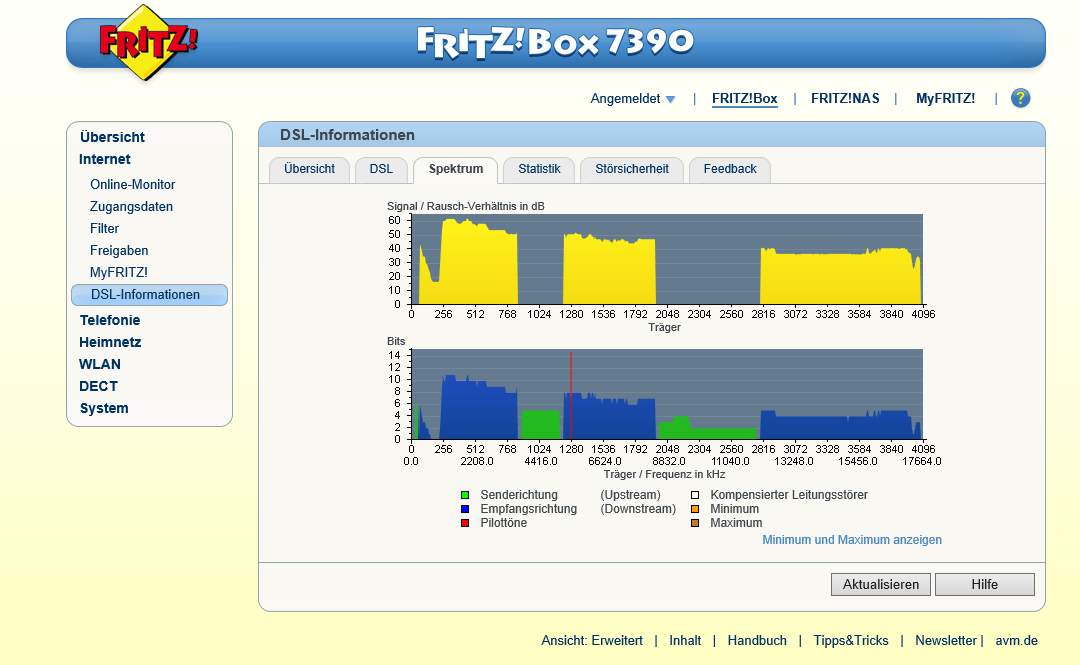Click the green Senderichtung legend swatch
Image resolution: width=1080 pixels, height=665 pixels.
pos(465,495)
